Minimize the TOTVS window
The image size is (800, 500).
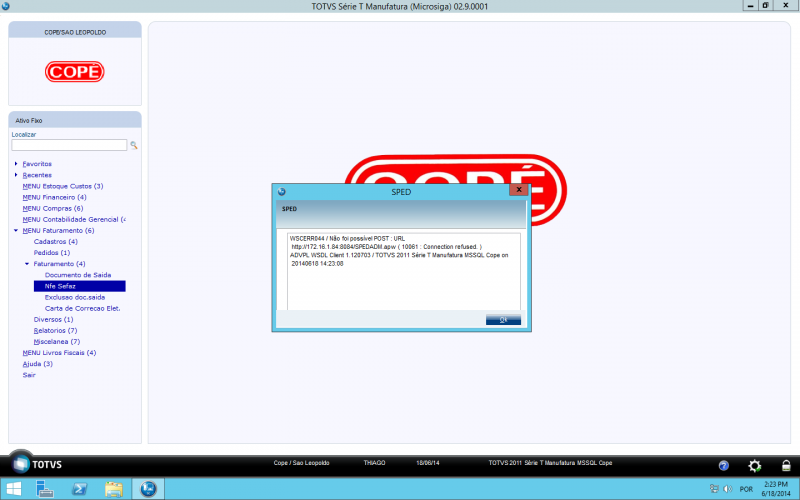coord(750,6)
